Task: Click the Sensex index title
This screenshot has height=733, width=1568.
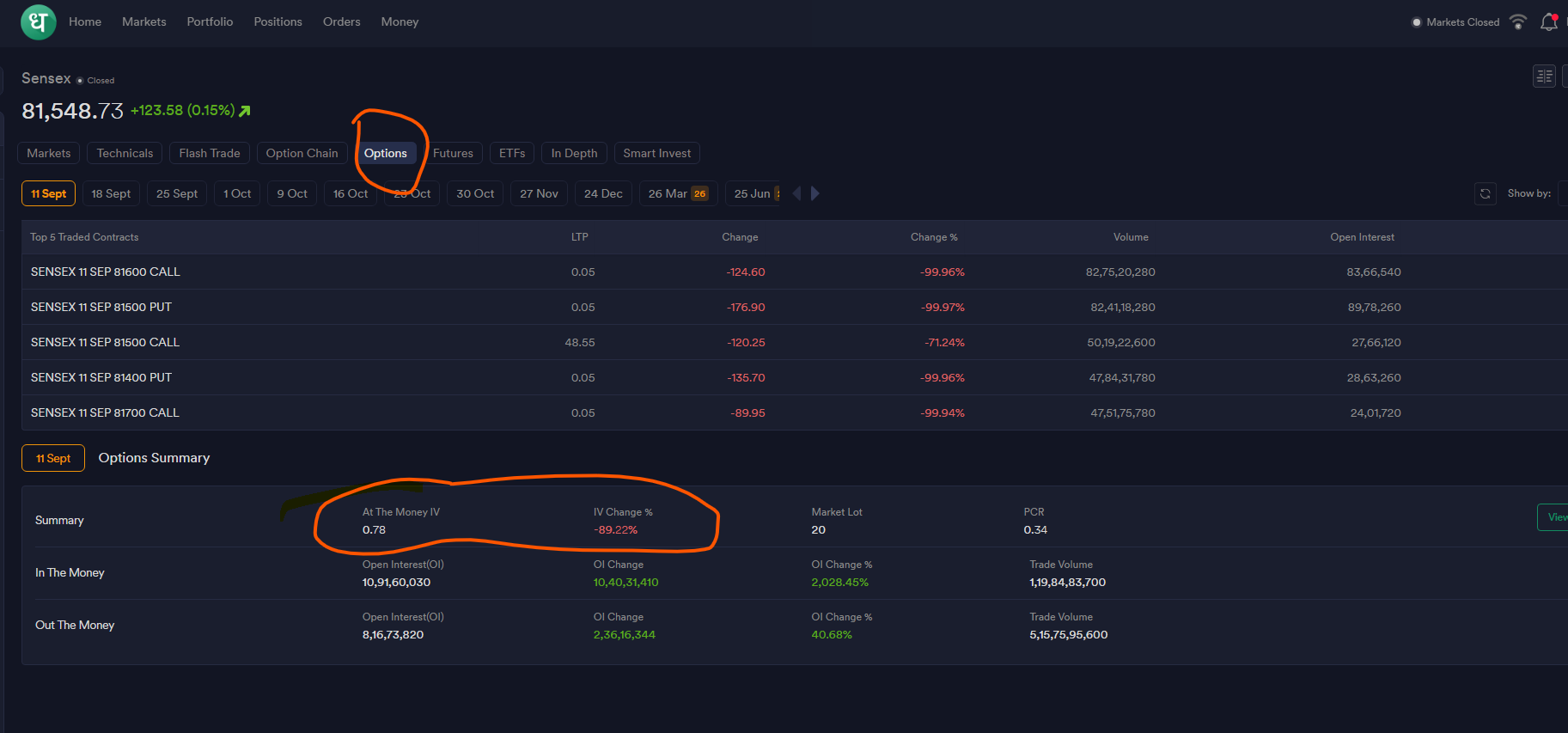Action: 46,78
